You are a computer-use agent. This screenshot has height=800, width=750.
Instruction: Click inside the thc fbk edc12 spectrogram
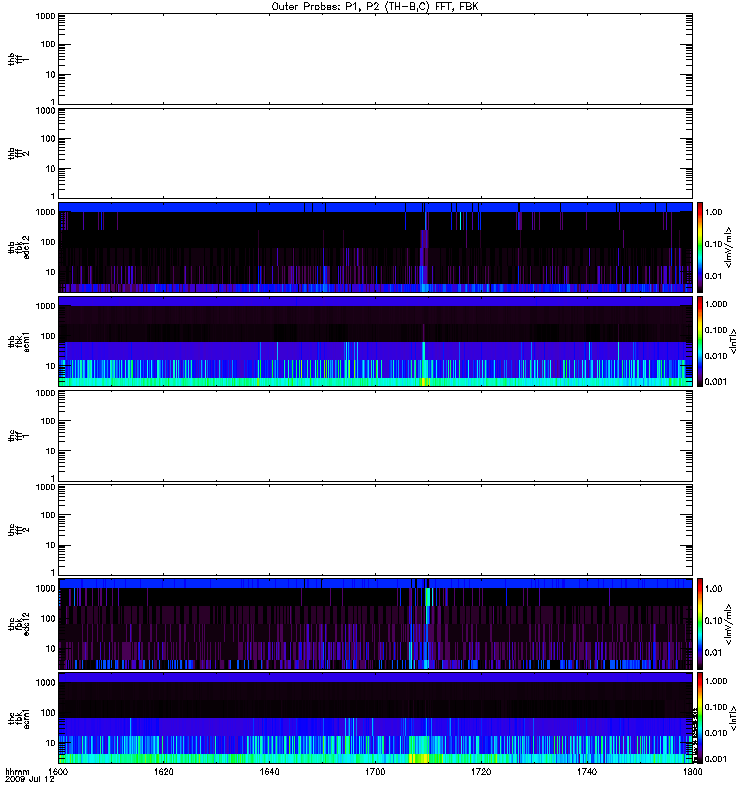(x=375, y=623)
